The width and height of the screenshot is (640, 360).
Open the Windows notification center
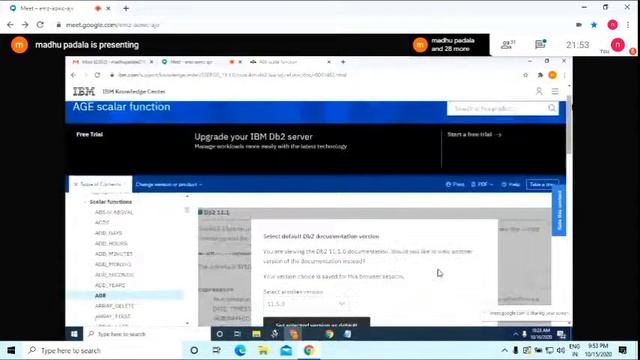(622, 350)
